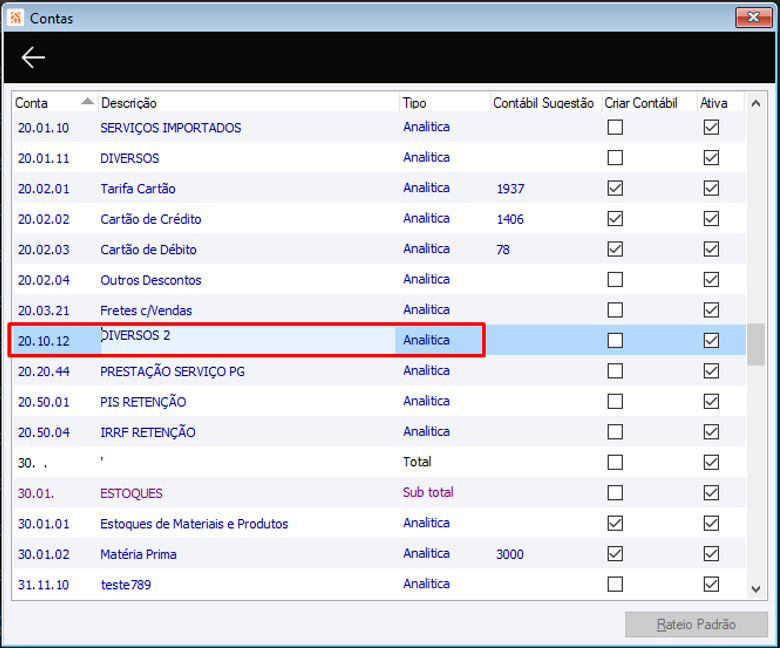Select account number 31.11.10

coord(43,584)
